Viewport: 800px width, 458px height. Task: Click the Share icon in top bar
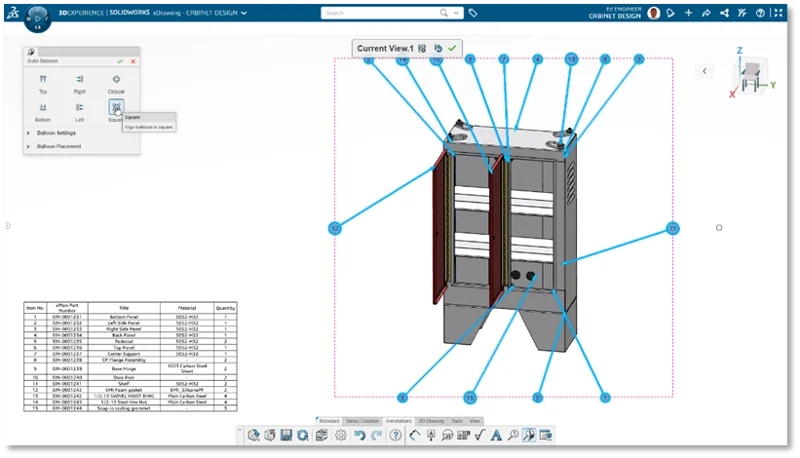click(707, 13)
